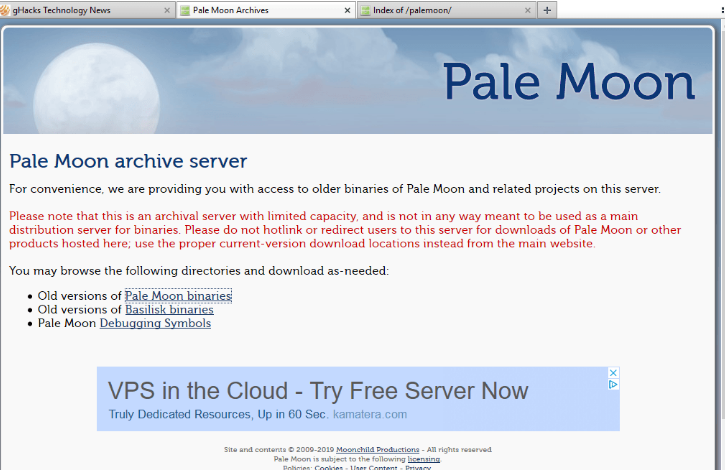
Task: Close the VPS ad with X icon
Action: (613, 373)
